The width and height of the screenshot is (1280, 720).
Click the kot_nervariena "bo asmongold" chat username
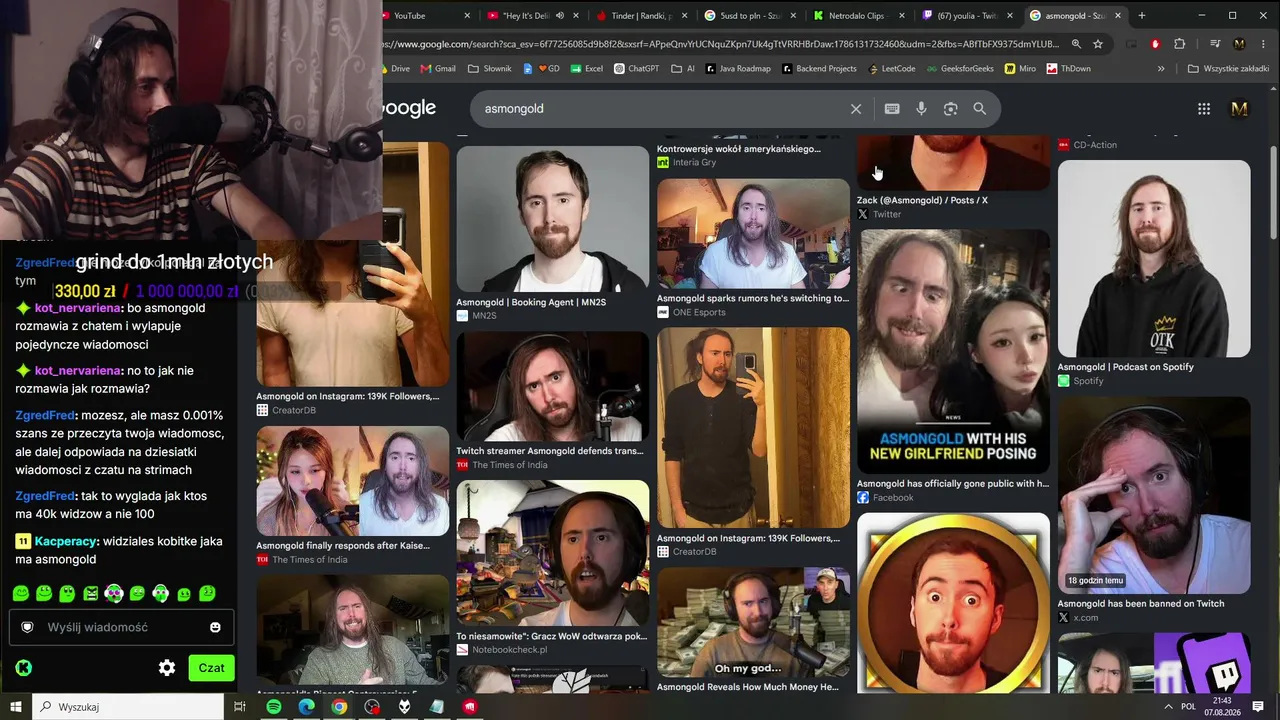78,308
